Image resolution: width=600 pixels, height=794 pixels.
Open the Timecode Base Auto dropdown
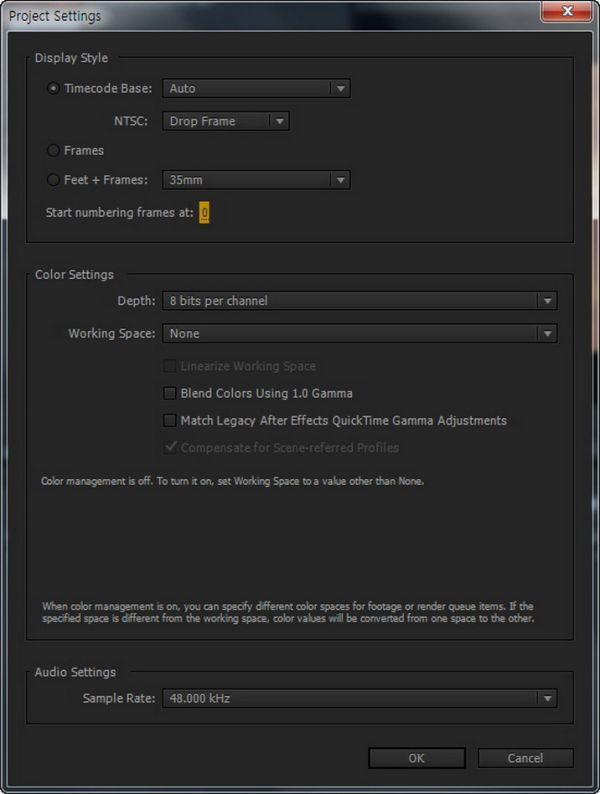256,89
